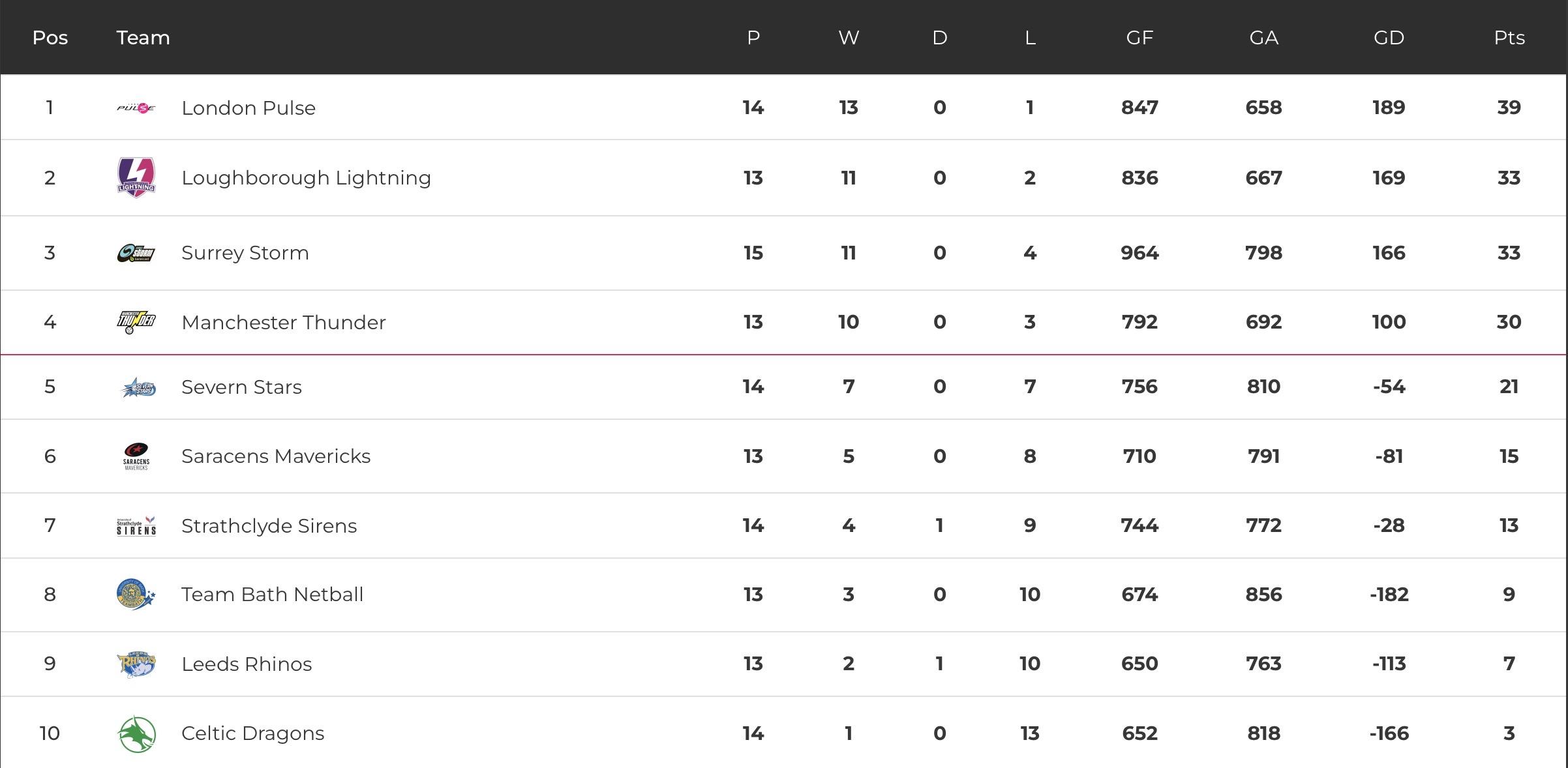This screenshot has height=768, width=1568.
Task: Click the Surrey Storm team logo
Action: click(136, 253)
